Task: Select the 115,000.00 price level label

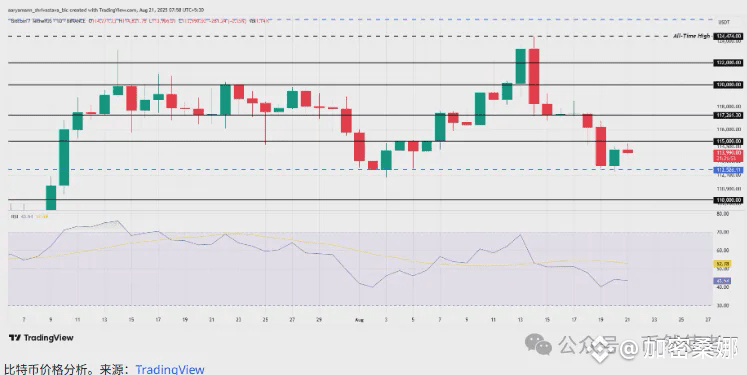Action: (x=728, y=141)
